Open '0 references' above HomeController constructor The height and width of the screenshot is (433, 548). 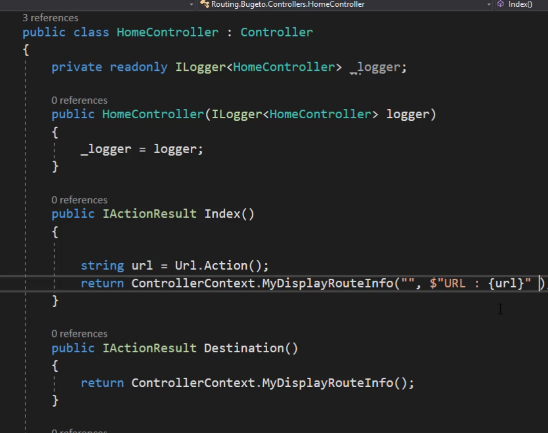click(x=79, y=101)
